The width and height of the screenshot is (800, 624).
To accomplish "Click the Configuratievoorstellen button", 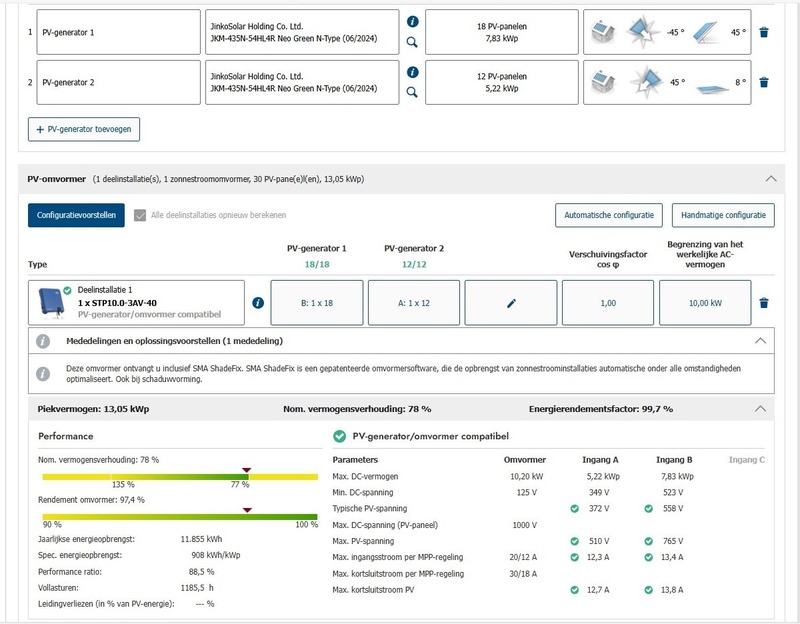I will (x=76, y=215).
